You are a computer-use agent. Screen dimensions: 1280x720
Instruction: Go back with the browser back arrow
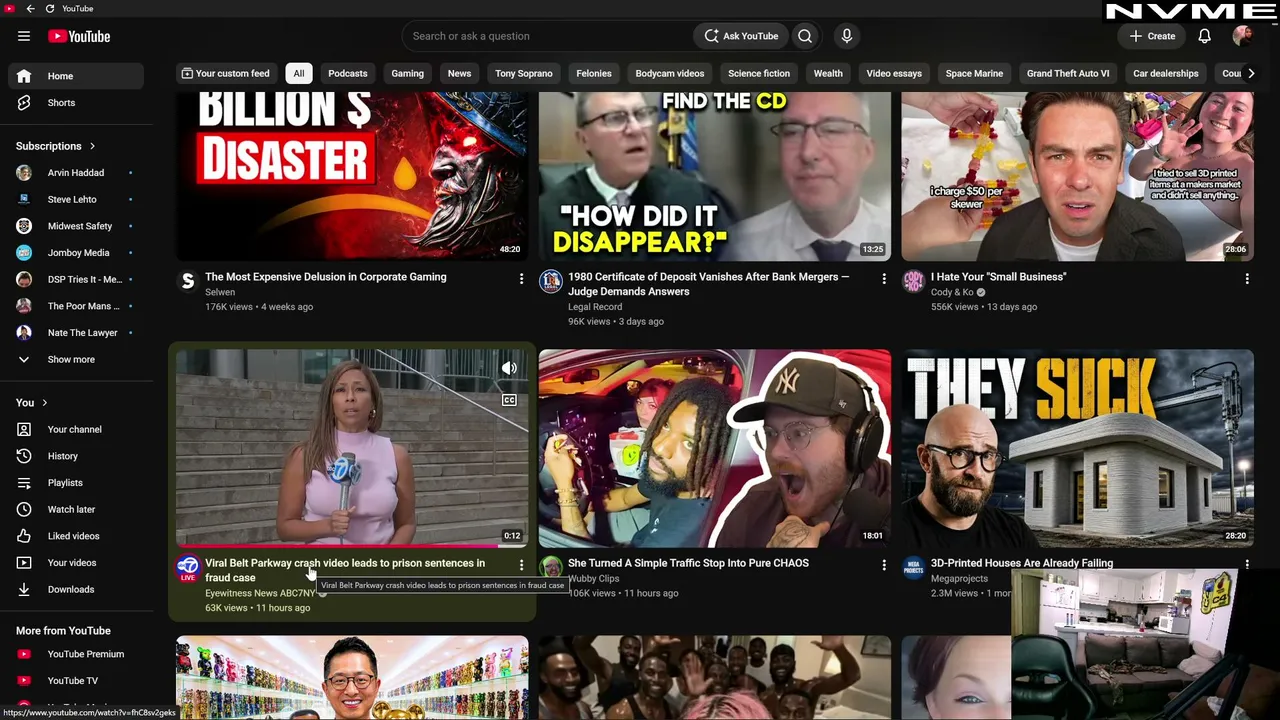pos(30,9)
